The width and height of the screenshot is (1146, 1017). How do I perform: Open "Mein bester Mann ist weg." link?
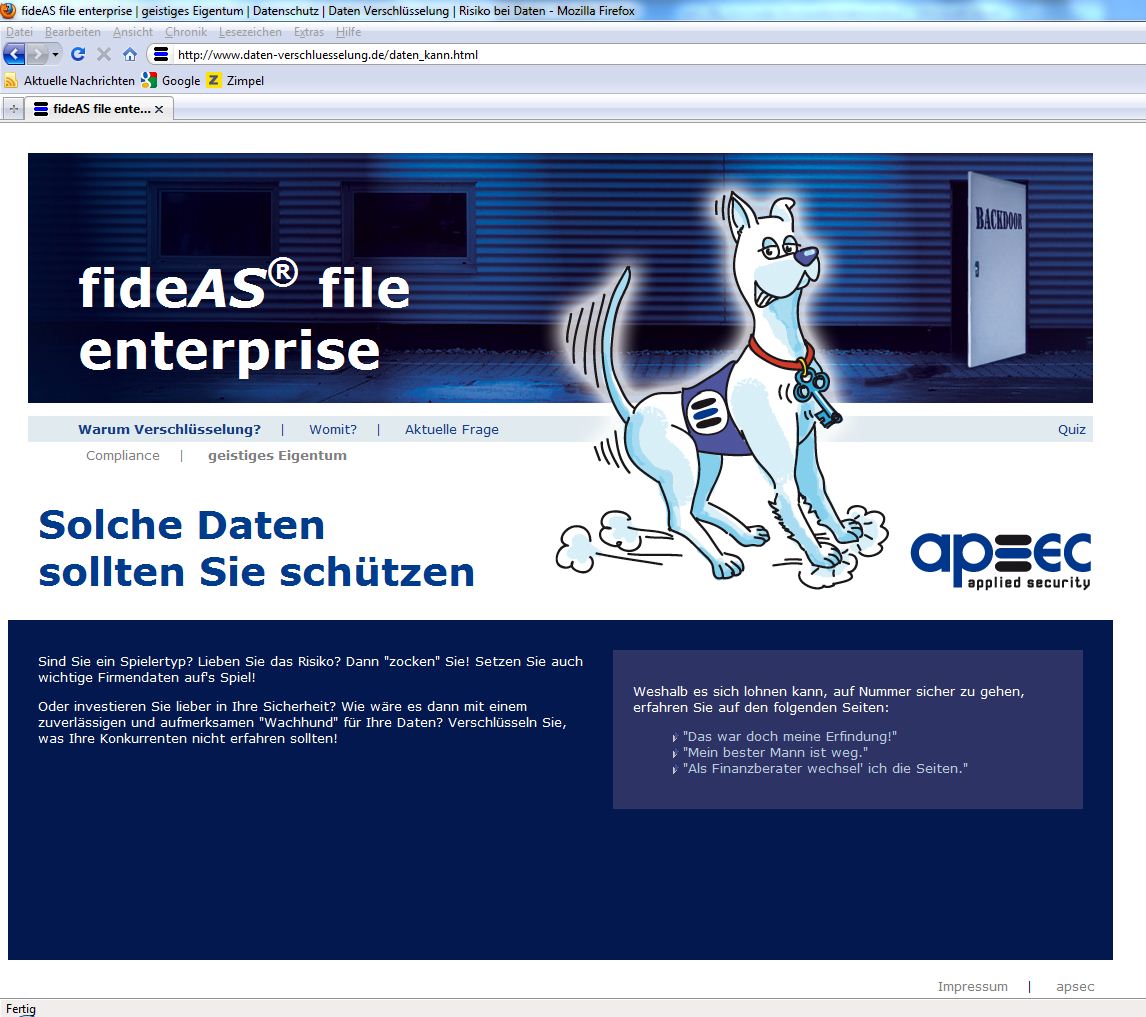click(775, 752)
